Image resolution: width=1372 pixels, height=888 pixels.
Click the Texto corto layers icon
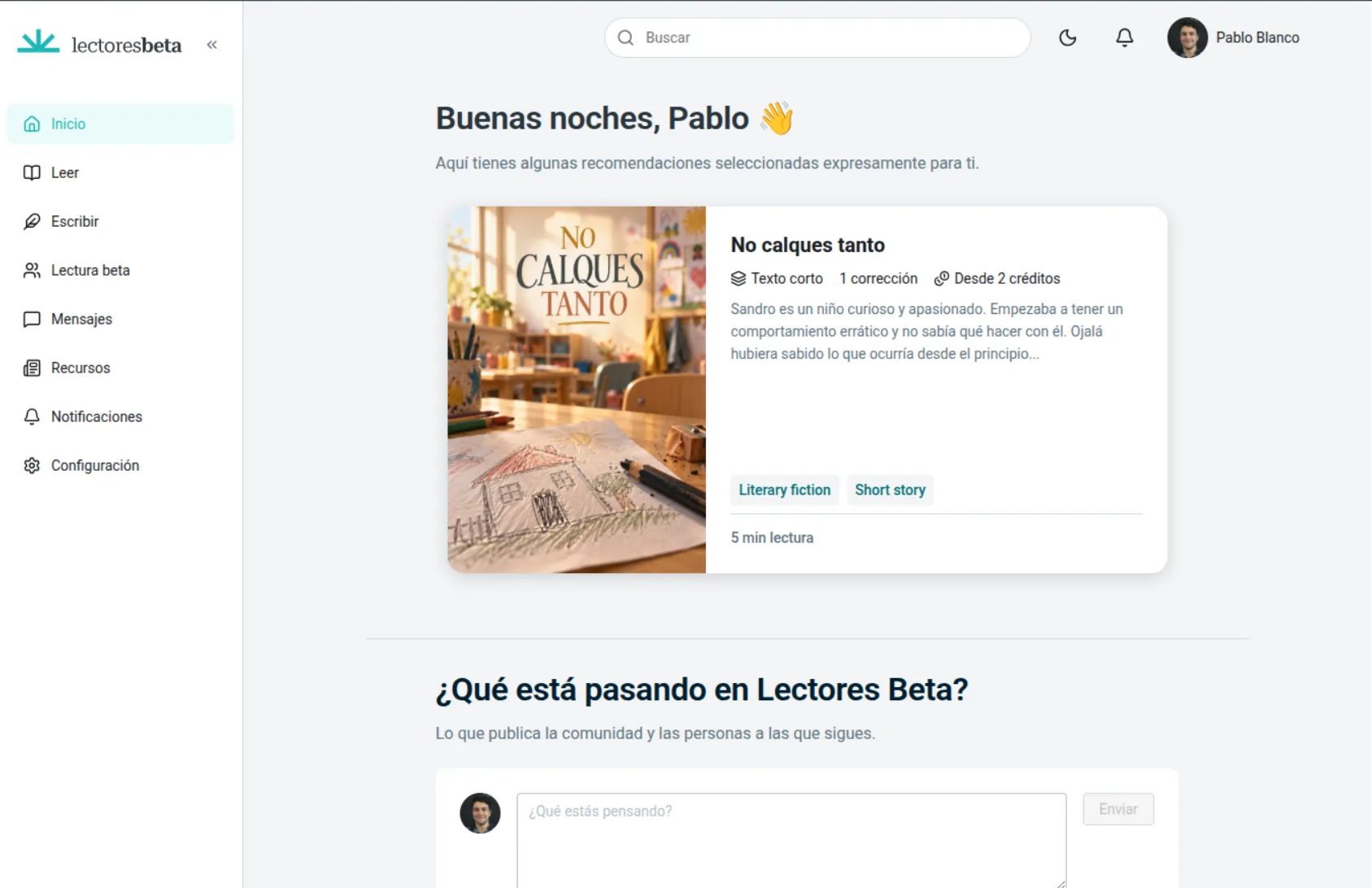[x=738, y=278]
